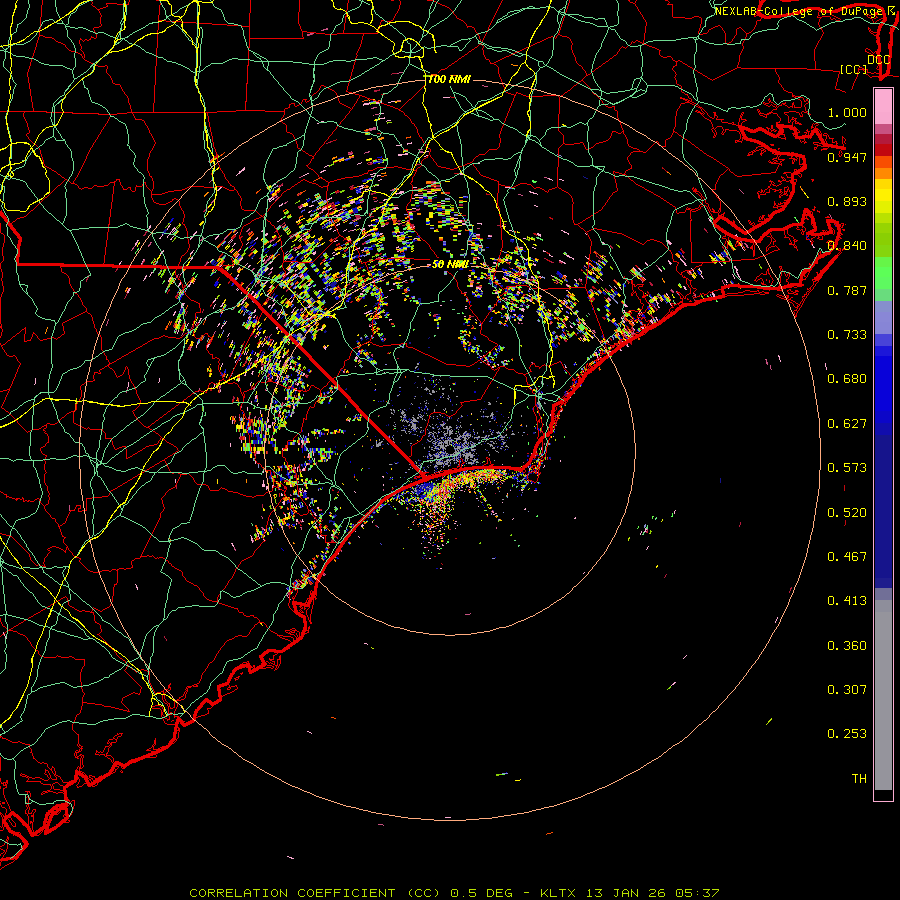Click the DCC product label
Image resolution: width=900 pixels, height=900 pixels.
(878, 59)
